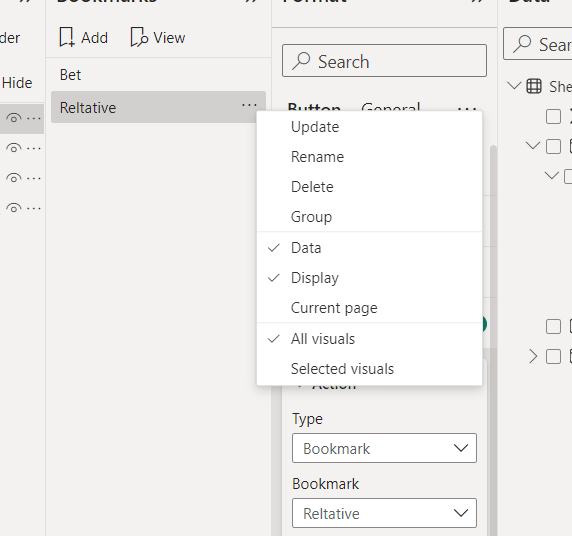Image resolution: width=572 pixels, height=536 pixels.
Task: Click the Data pane Search field
Action: click(x=537, y=44)
